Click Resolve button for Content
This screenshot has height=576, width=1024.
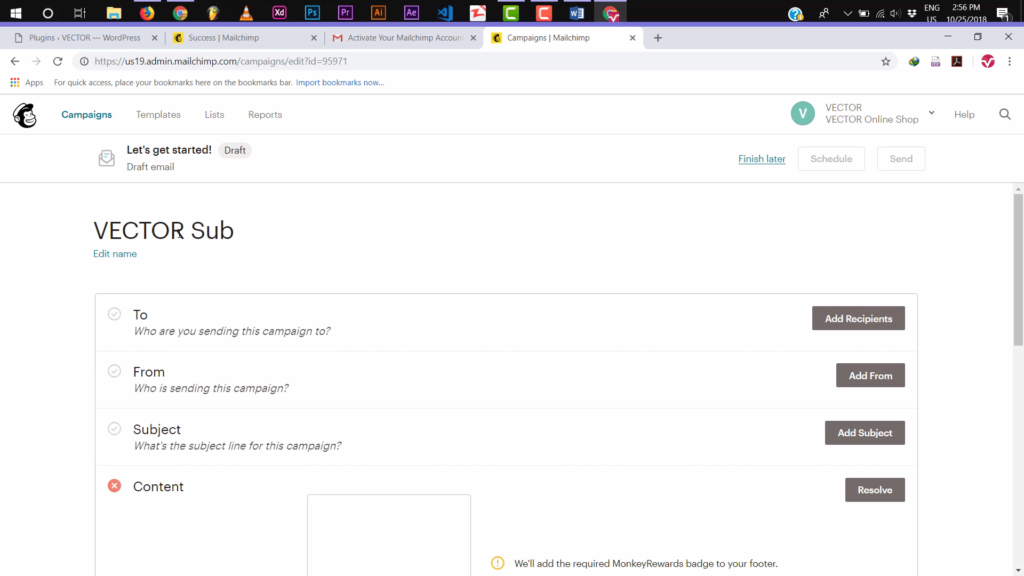[x=874, y=490]
